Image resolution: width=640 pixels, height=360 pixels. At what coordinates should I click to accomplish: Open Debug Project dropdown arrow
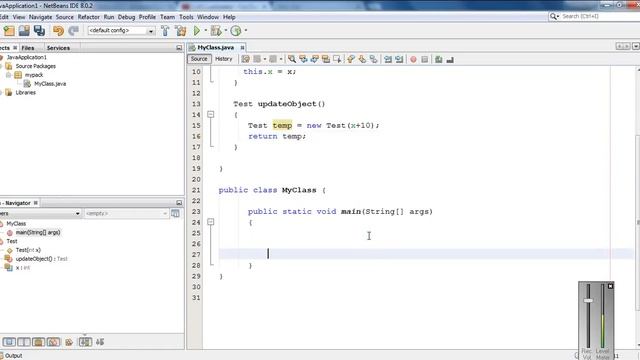tap(225, 31)
